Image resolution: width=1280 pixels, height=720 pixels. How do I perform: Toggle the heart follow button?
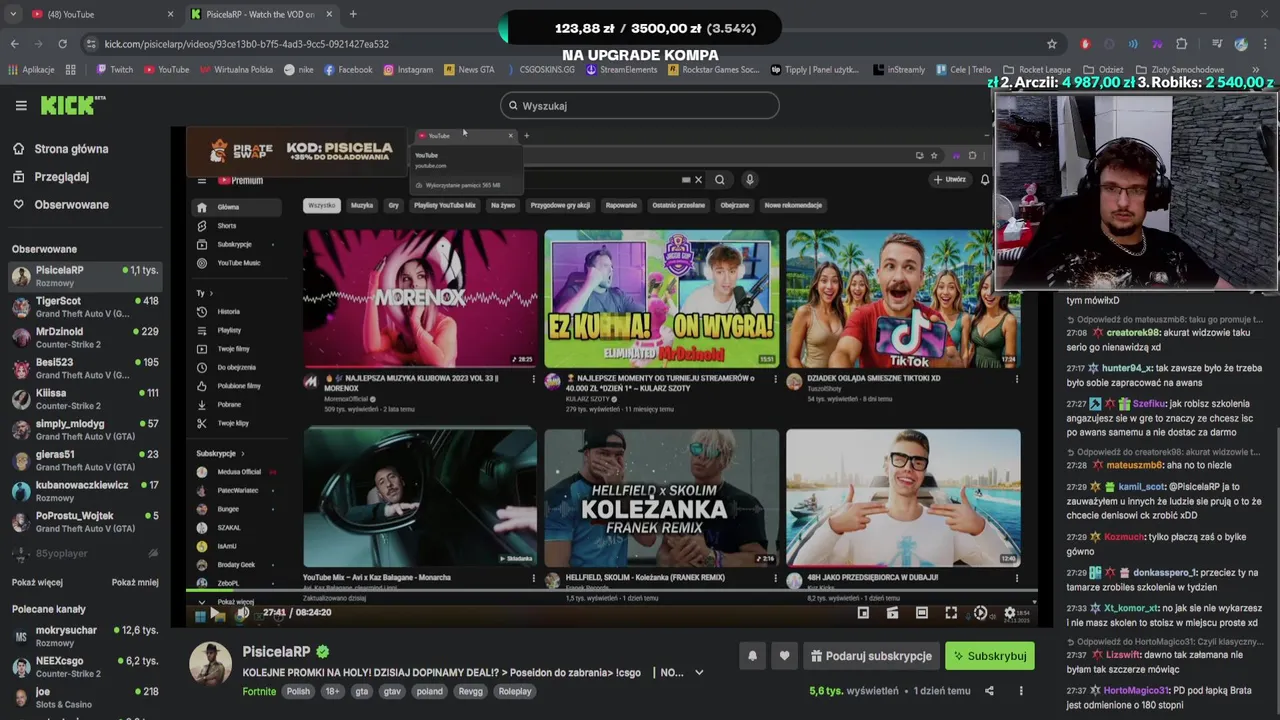pyautogui.click(x=784, y=656)
